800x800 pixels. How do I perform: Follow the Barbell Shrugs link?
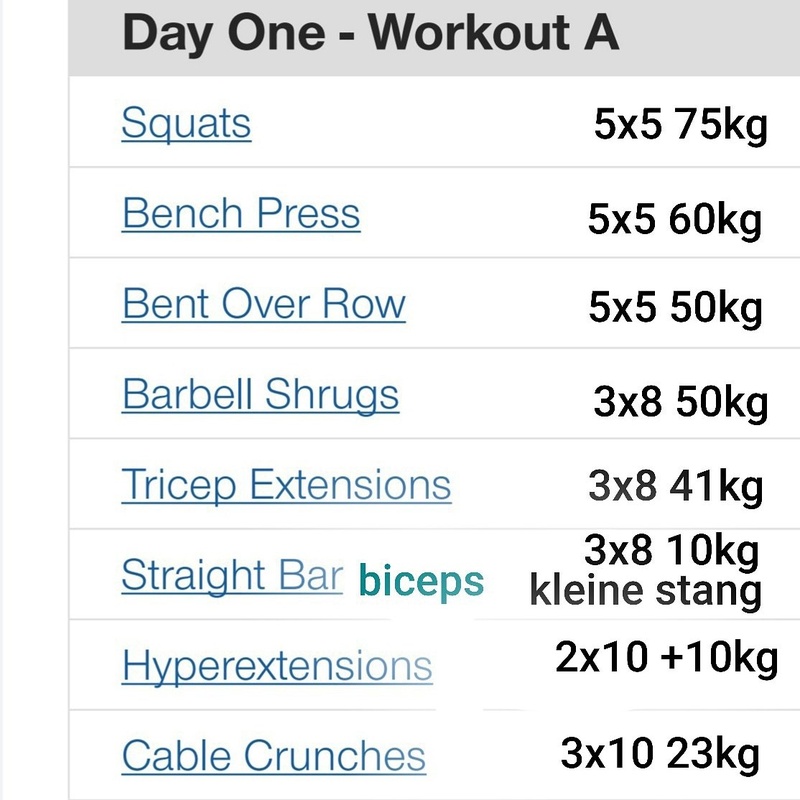(260, 394)
